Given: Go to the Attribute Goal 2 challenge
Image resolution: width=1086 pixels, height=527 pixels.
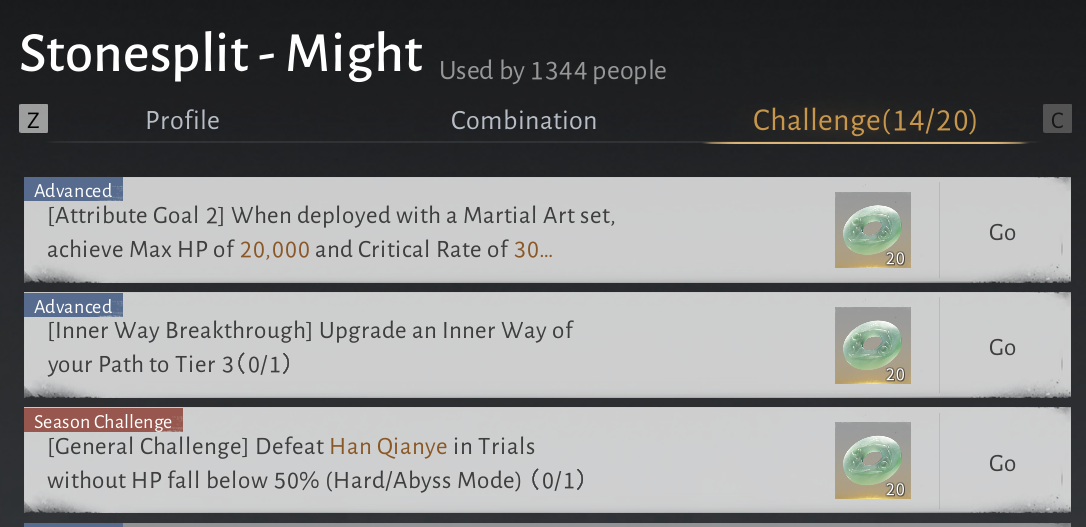Looking at the screenshot, I should 1002,232.
